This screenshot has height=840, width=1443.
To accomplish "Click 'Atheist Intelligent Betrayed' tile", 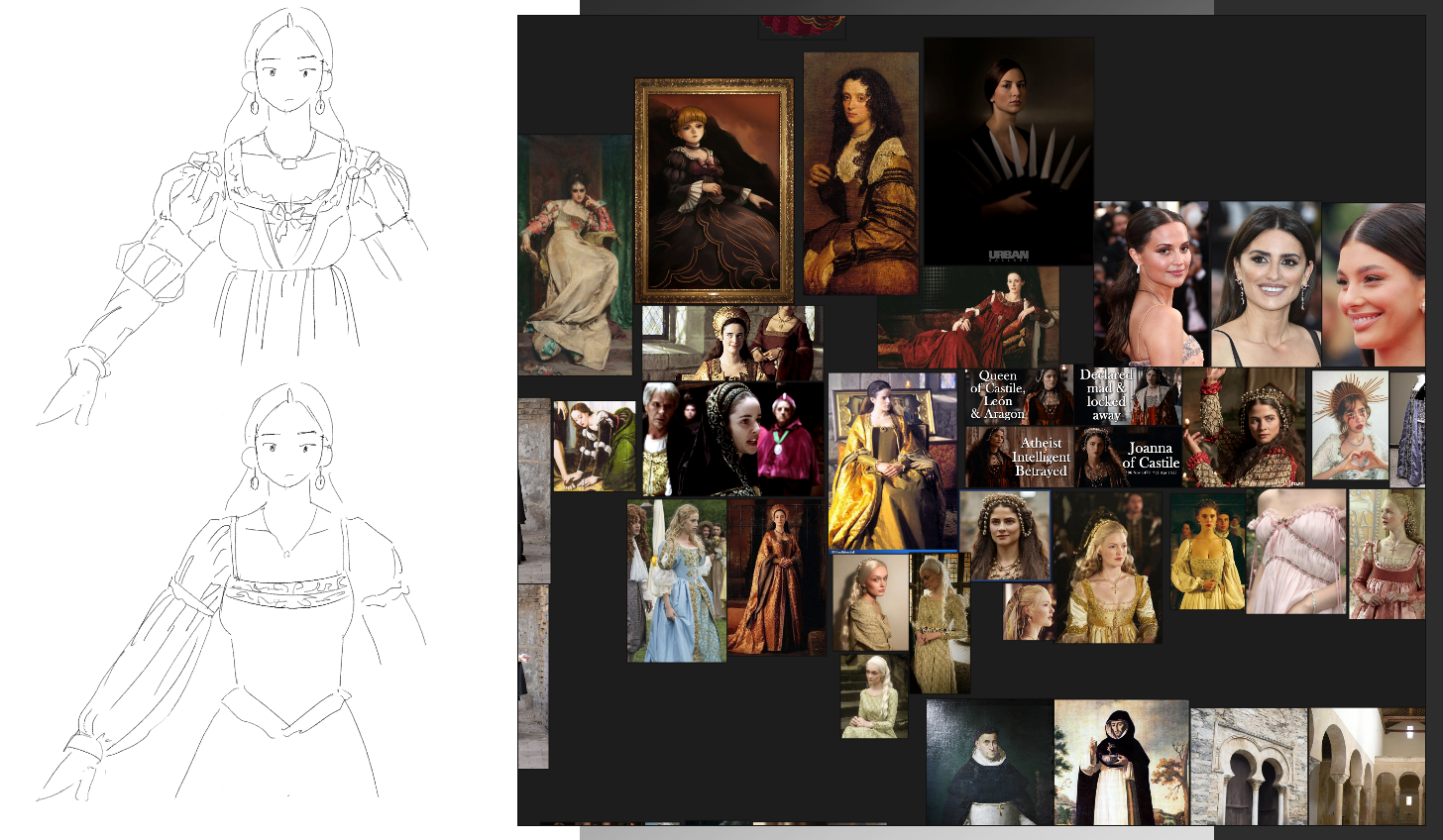I will pos(1020,457).
